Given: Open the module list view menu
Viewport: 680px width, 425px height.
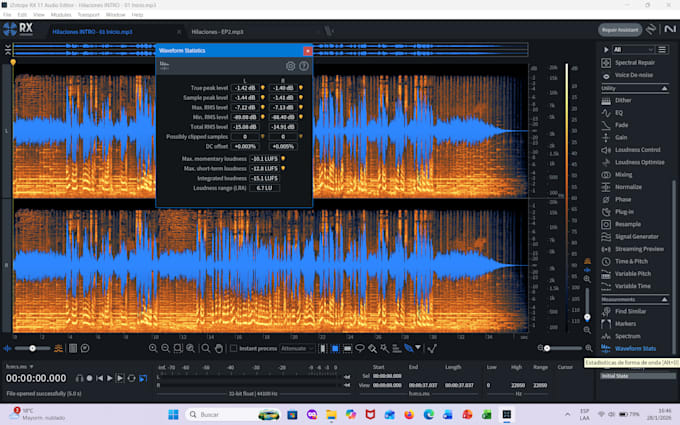Looking at the screenshot, I should [x=662, y=50].
